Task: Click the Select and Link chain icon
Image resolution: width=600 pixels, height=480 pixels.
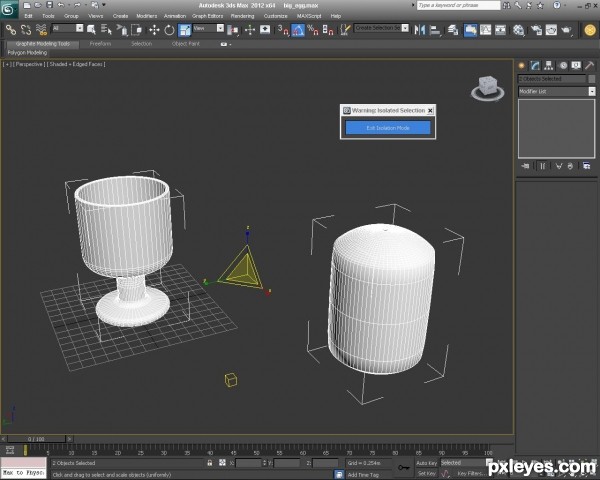Action: [x=11, y=29]
